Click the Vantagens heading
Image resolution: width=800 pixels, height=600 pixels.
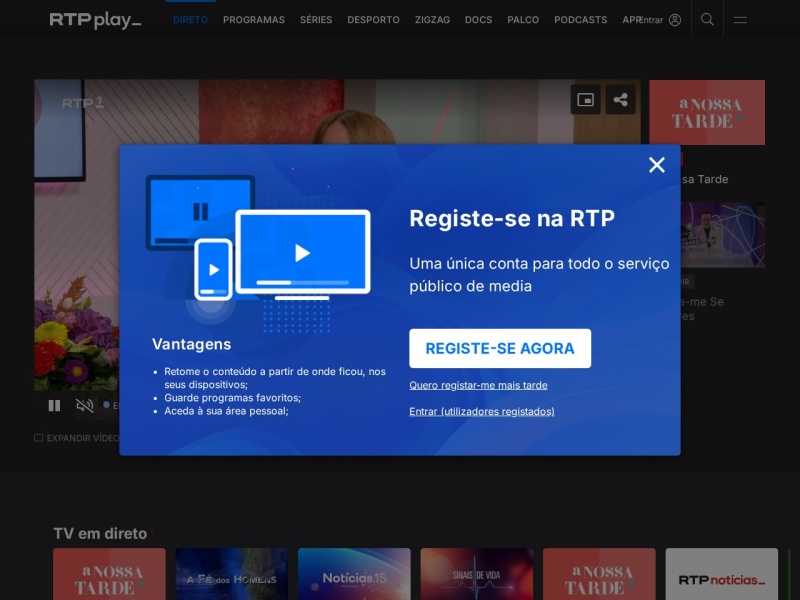pyautogui.click(x=191, y=344)
